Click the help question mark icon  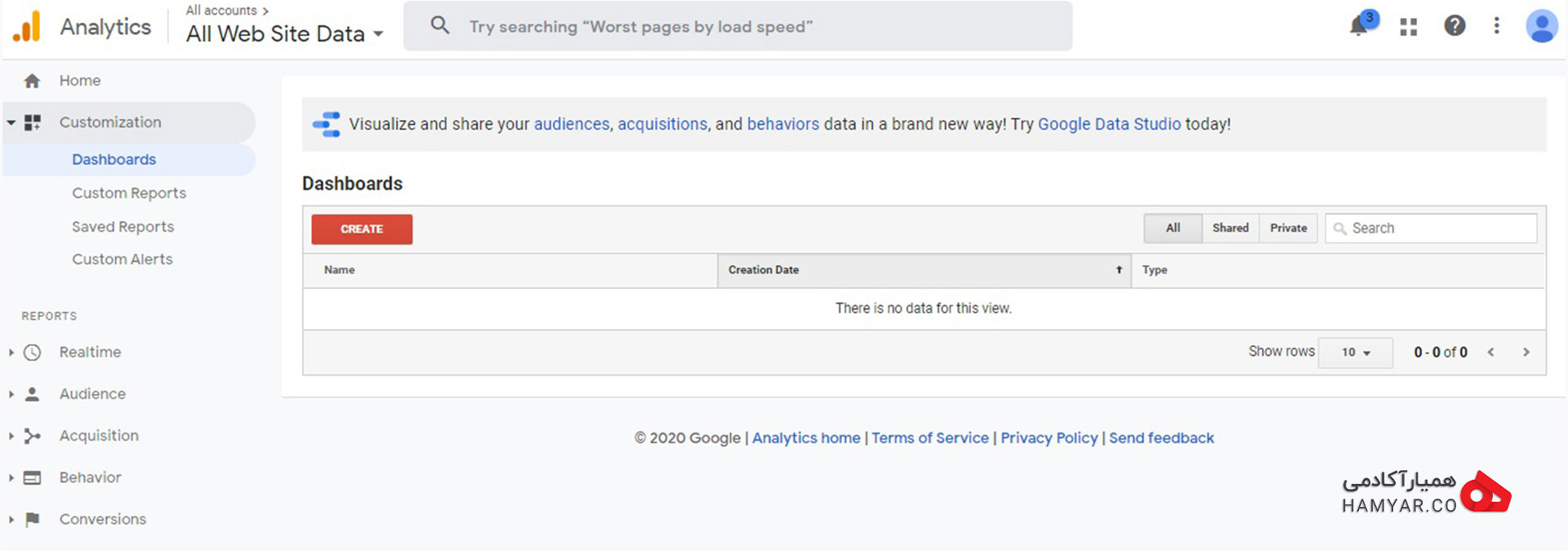[1454, 25]
